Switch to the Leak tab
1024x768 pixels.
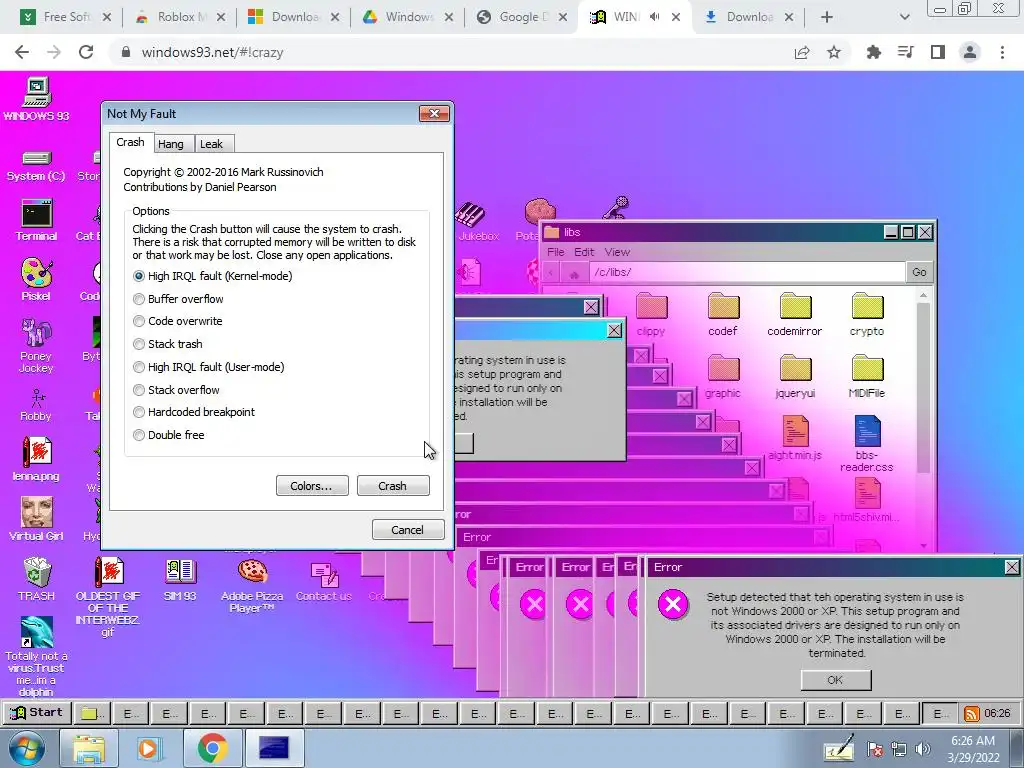[212, 144]
